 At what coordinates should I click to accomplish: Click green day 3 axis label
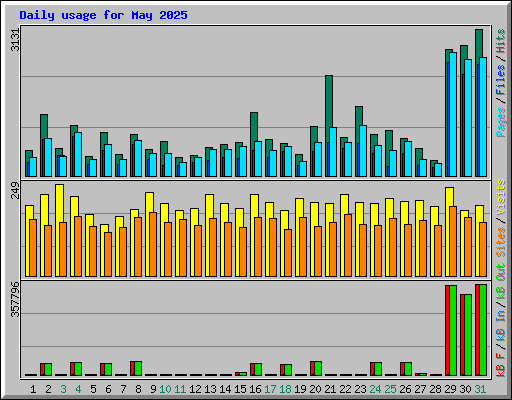63,389
